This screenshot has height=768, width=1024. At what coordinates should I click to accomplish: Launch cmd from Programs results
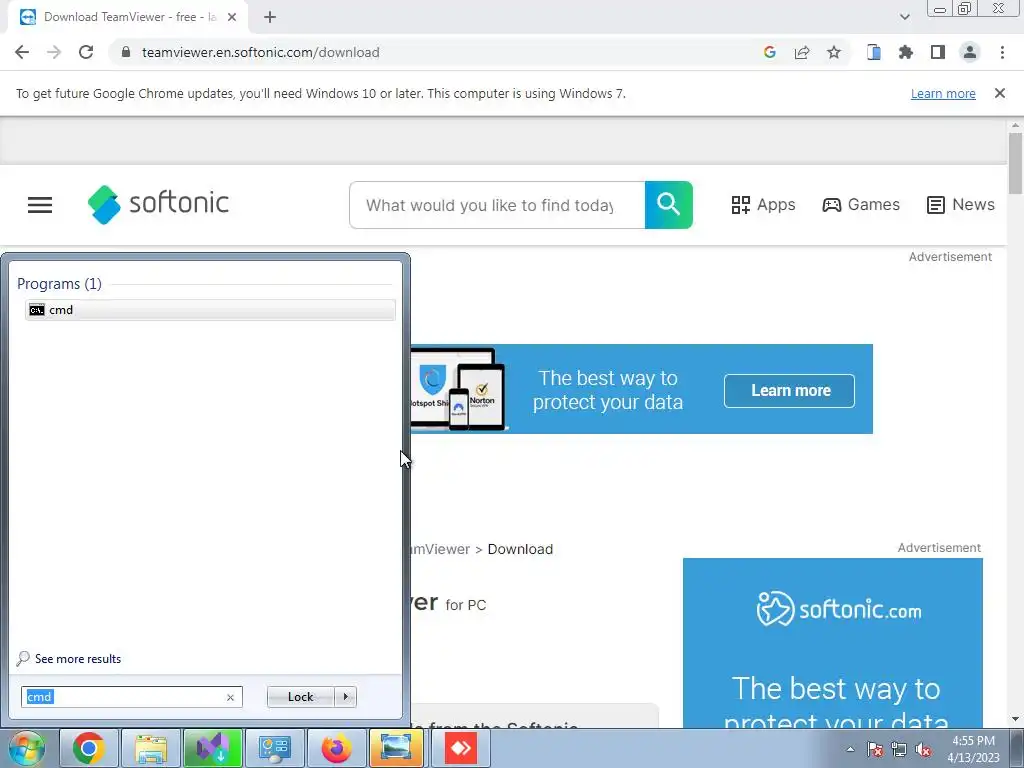pyautogui.click(x=210, y=310)
